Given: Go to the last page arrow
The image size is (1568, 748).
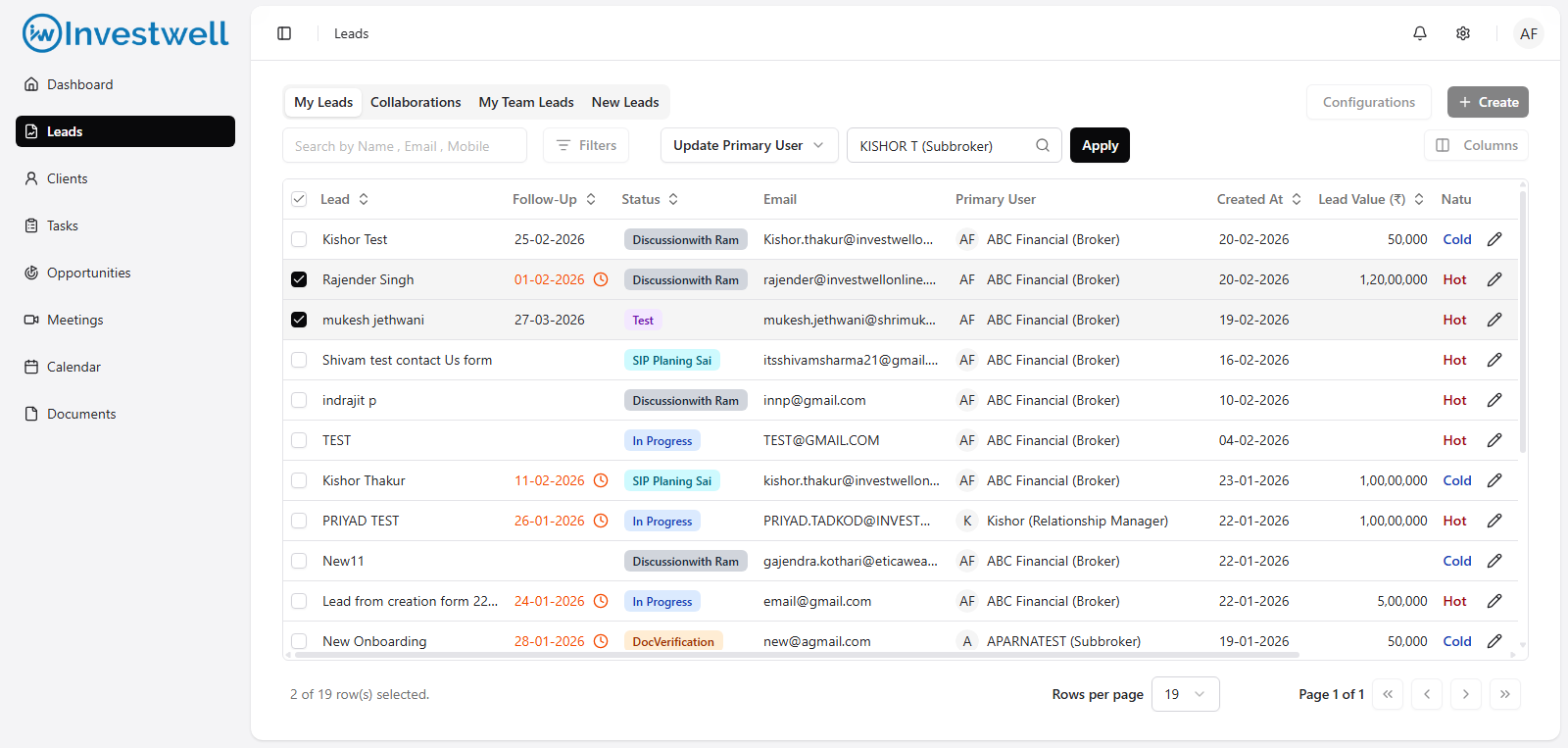Looking at the screenshot, I should [1505, 694].
